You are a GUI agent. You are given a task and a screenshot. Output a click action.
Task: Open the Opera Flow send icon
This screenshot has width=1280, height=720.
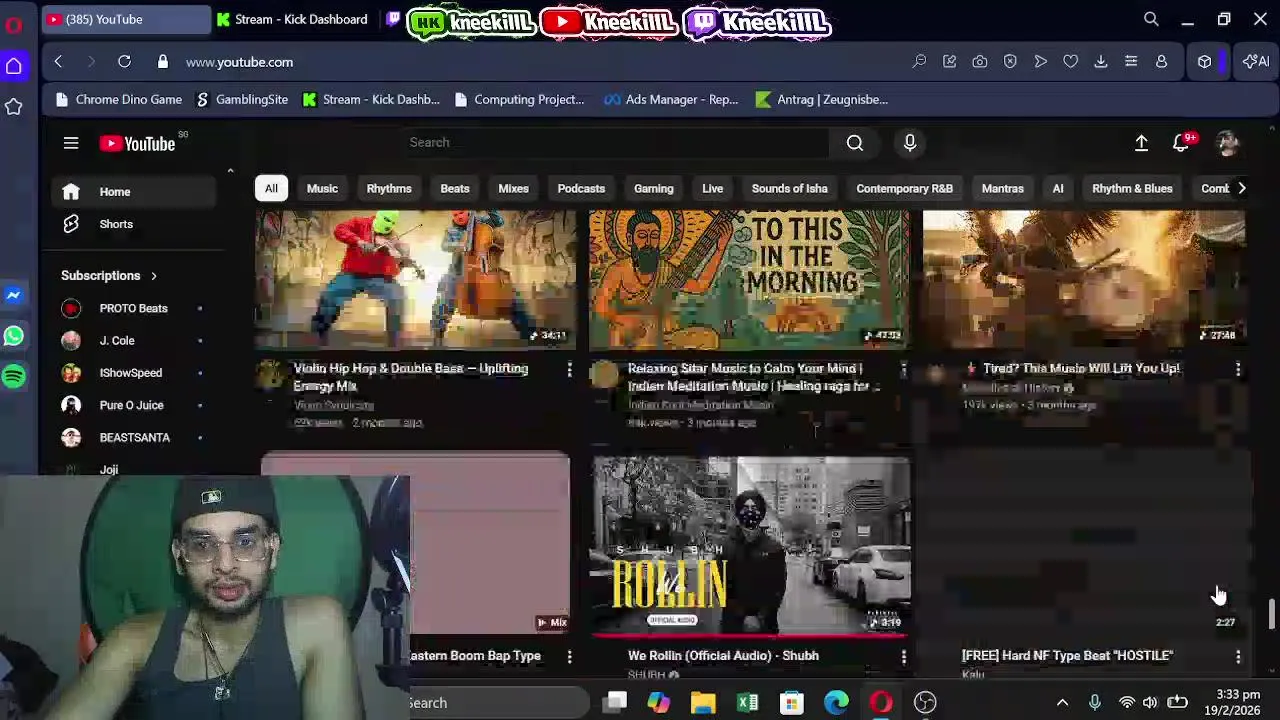pyautogui.click(x=1040, y=62)
